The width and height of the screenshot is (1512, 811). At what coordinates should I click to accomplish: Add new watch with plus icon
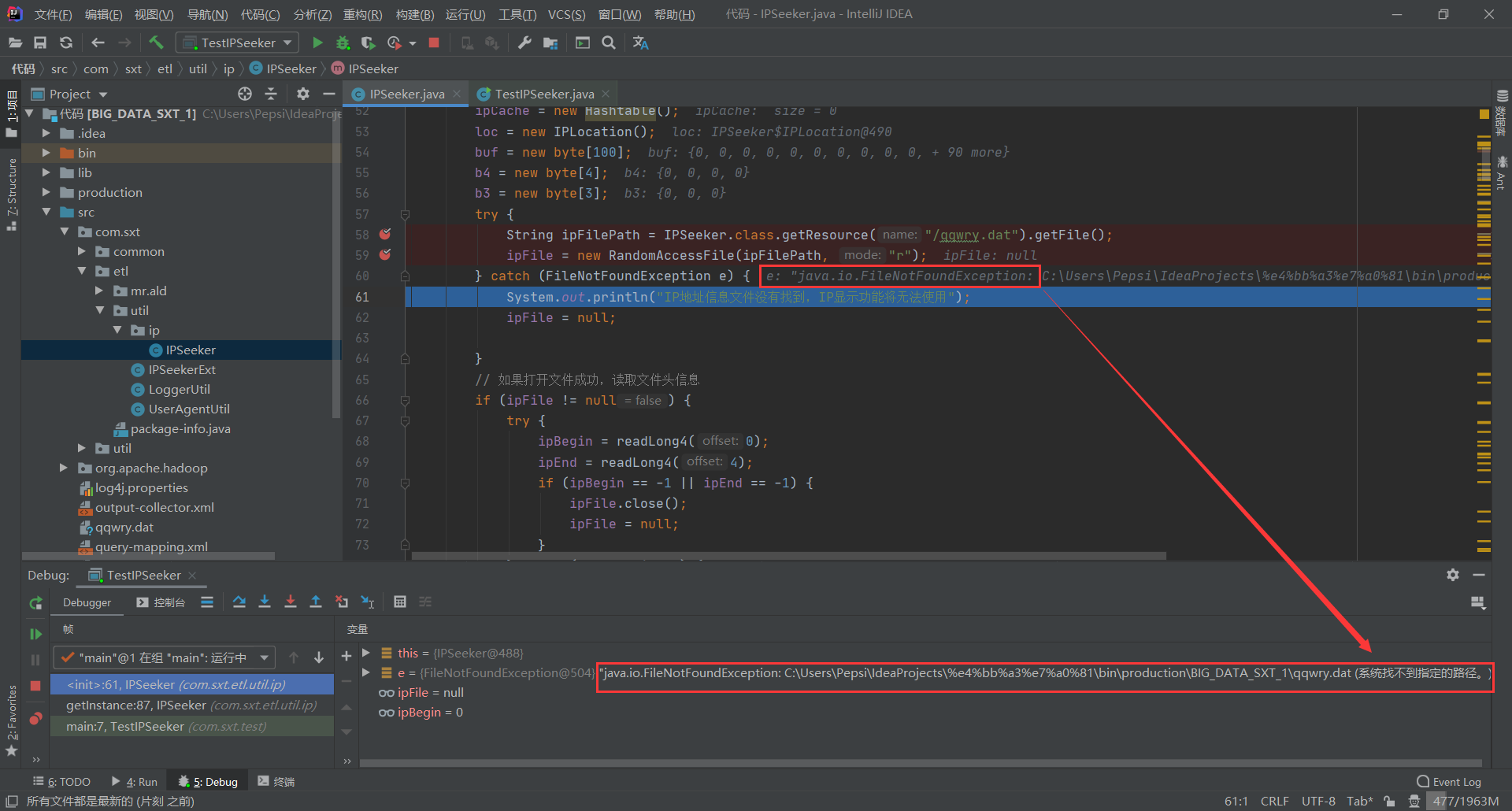(x=346, y=655)
